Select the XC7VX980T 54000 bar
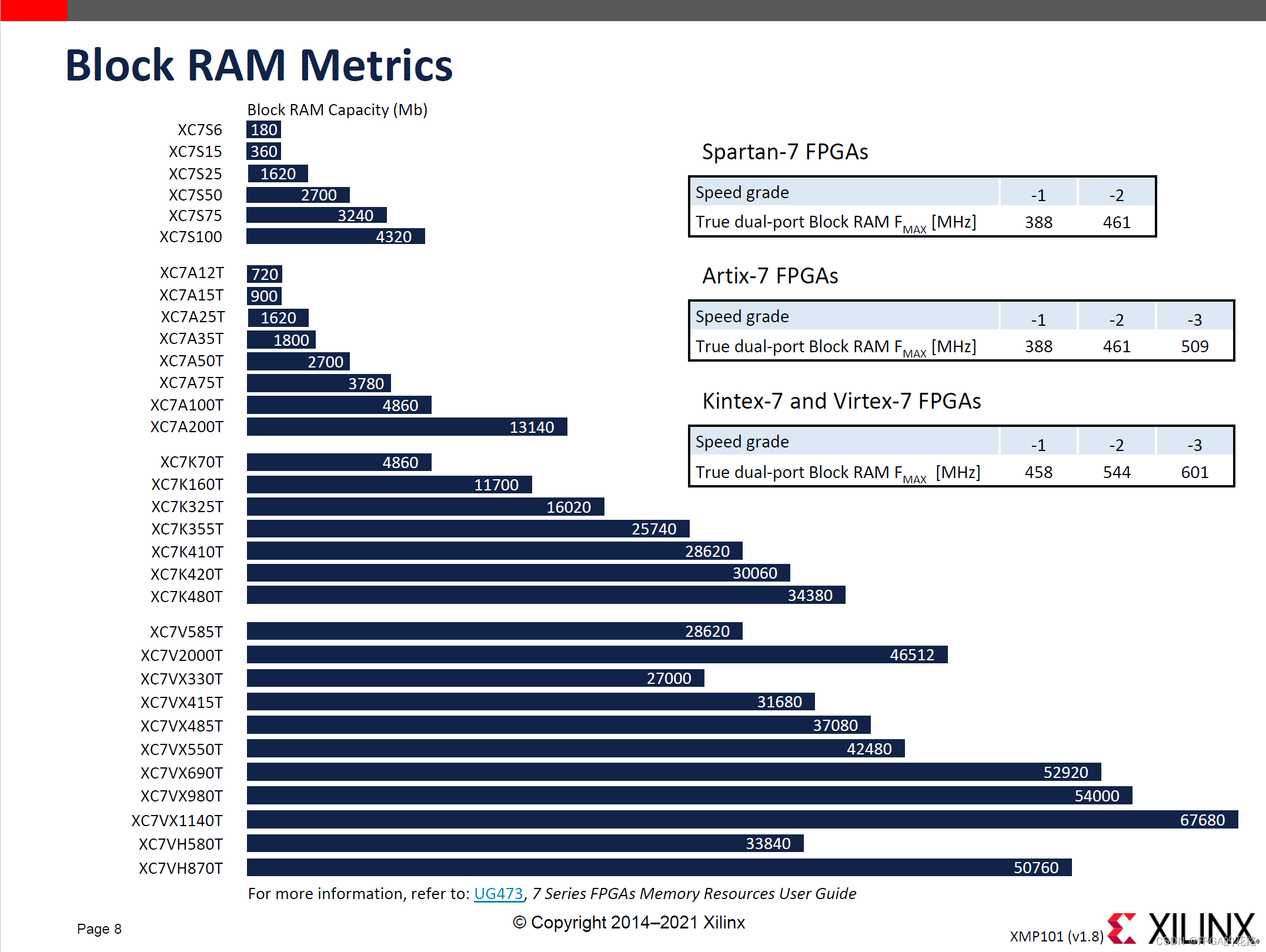1266x952 pixels. [x=689, y=796]
